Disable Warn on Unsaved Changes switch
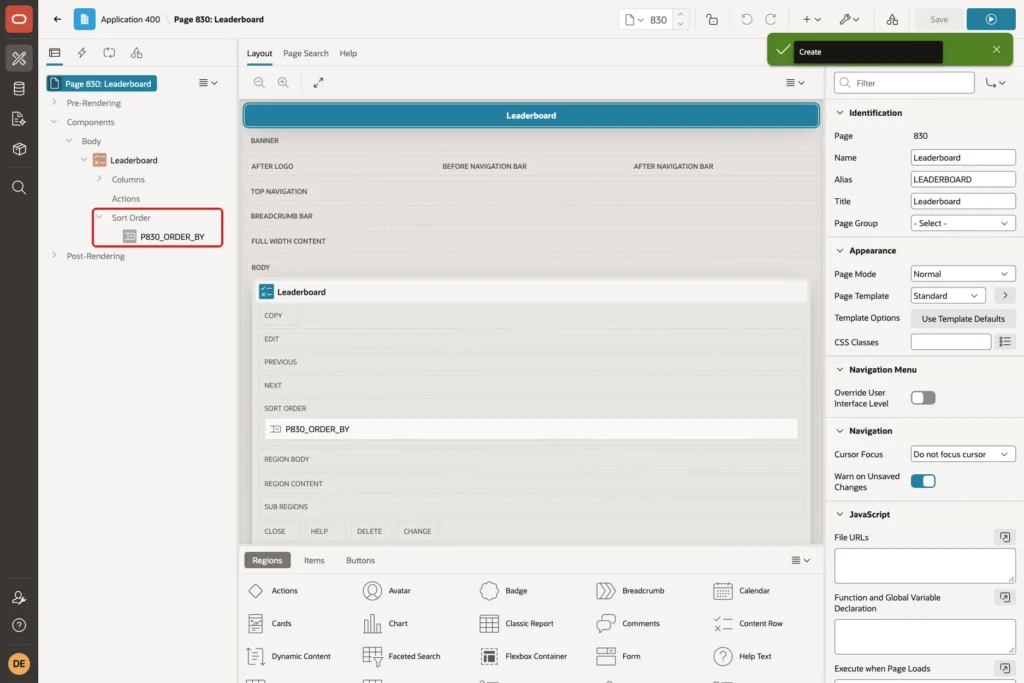 click(x=923, y=481)
